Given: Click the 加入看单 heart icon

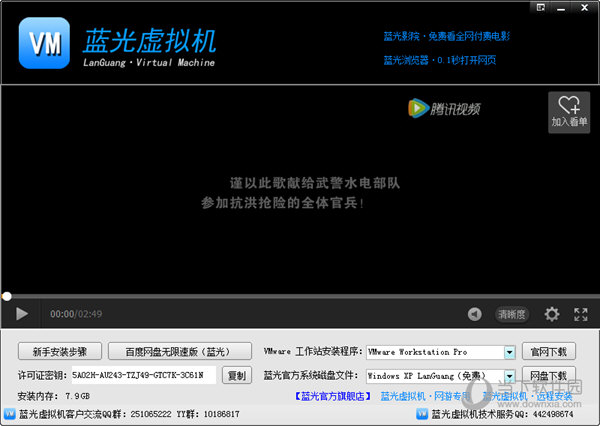Looking at the screenshot, I should [x=569, y=113].
